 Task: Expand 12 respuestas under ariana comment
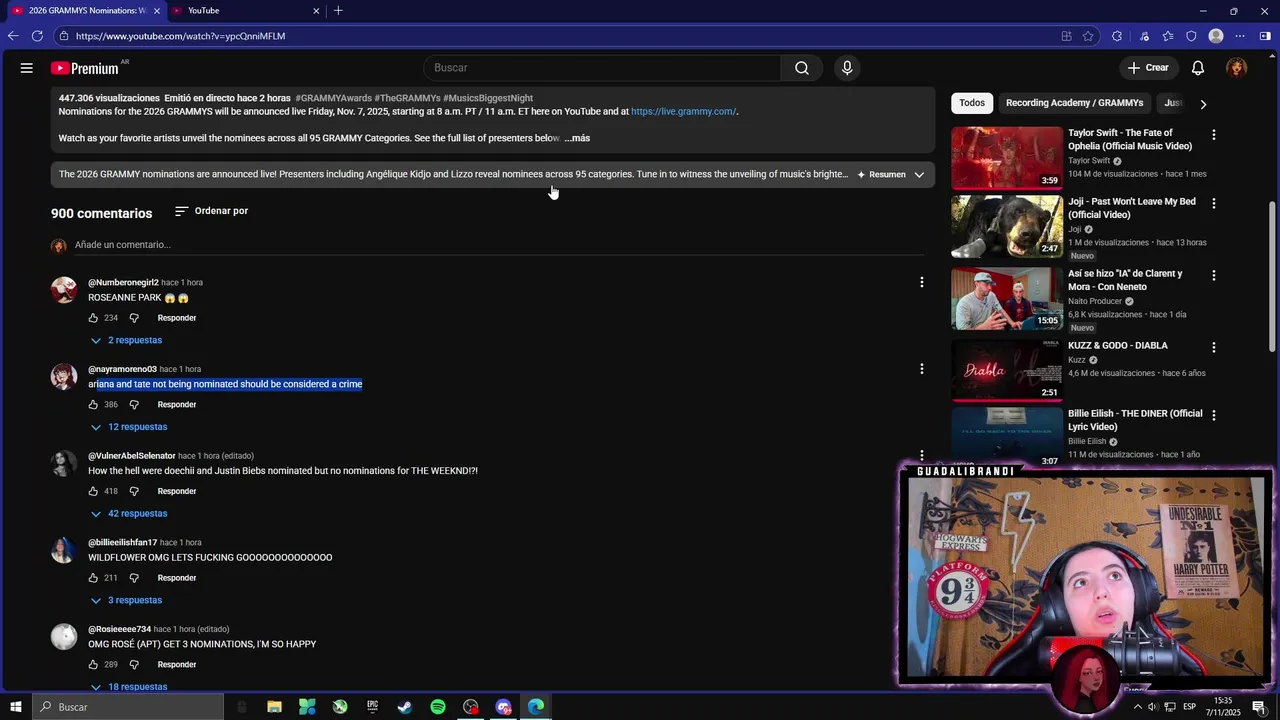tap(129, 427)
